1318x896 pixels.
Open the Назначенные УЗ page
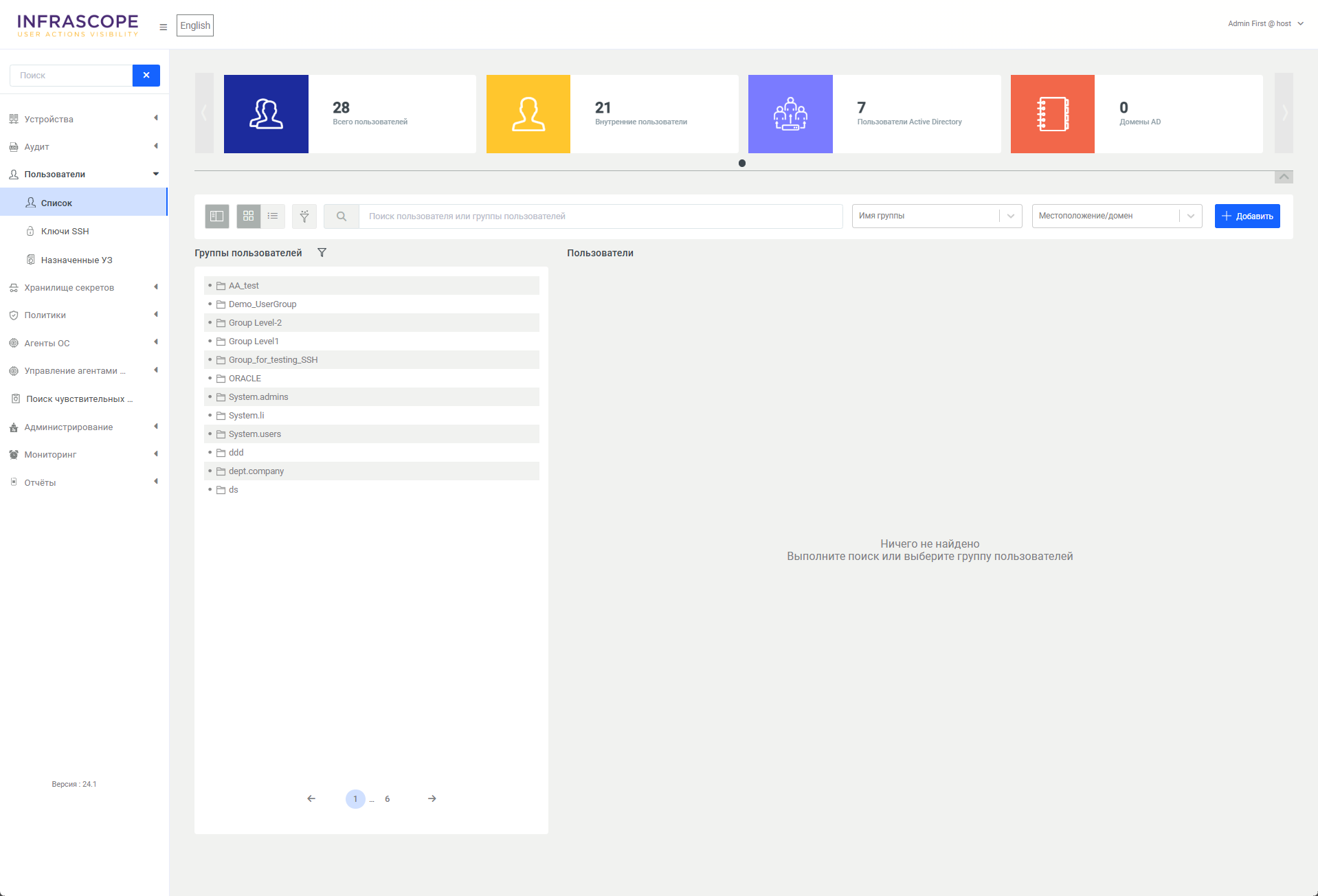pyautogui.click(x=84, y=260)
